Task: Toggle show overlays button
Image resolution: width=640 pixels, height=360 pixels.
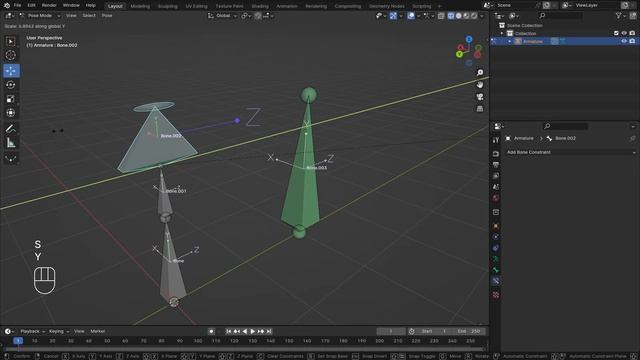Action: click(411, 16)
